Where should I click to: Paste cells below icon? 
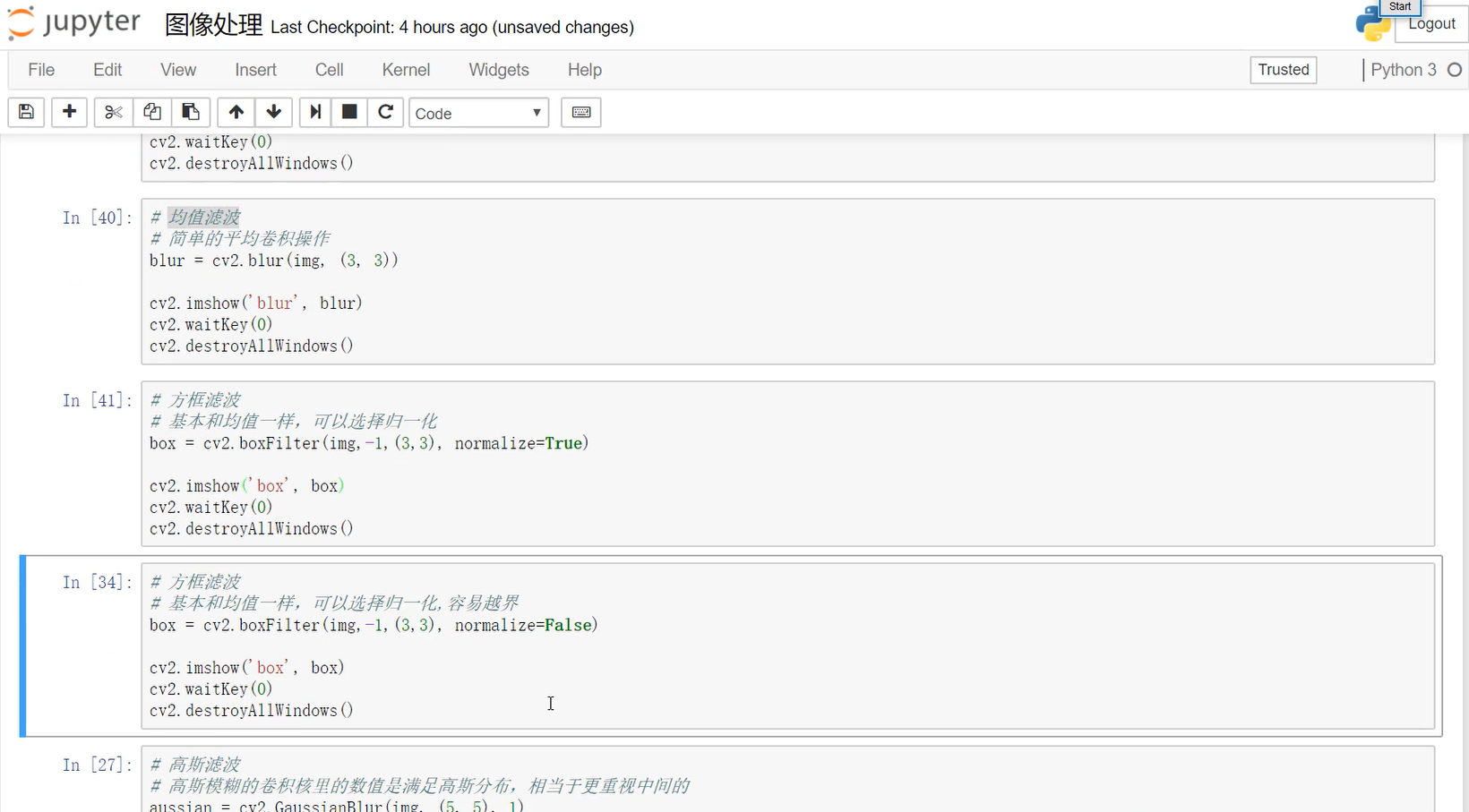(x=190, y=112)
